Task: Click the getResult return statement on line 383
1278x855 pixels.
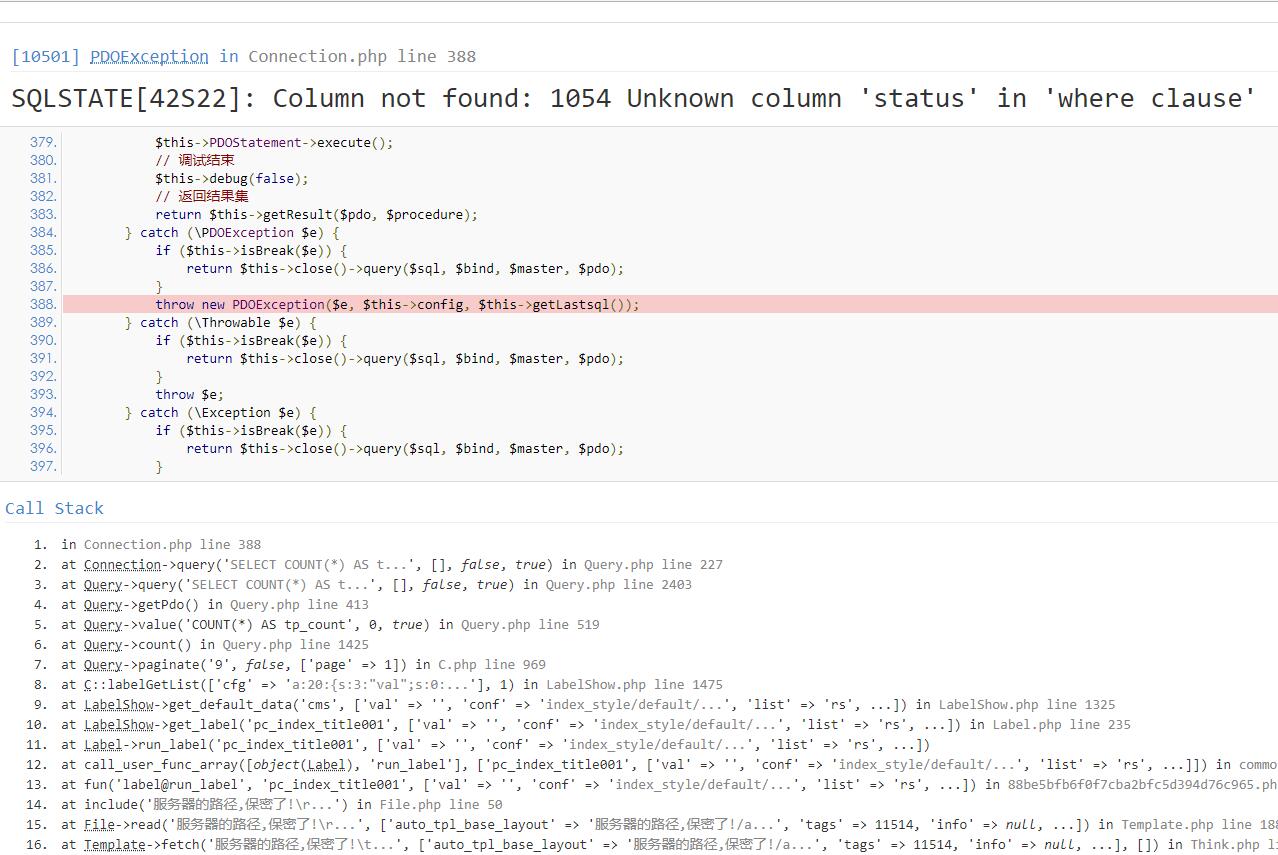Action: point(316,214)
